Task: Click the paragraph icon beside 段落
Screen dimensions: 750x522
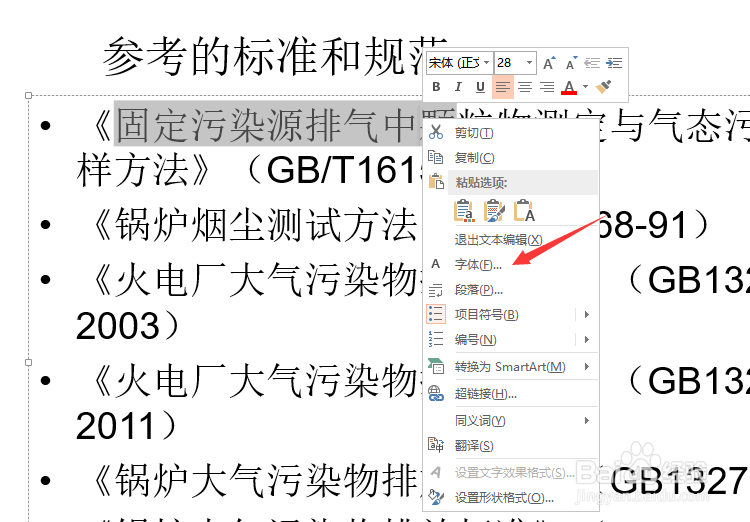Action: click(435, 289)
